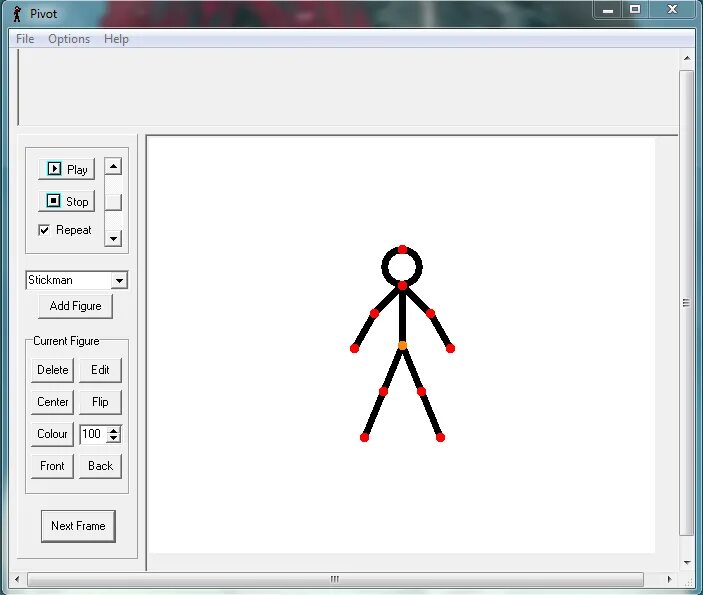Open the Options menu

[x=69, y=39]
